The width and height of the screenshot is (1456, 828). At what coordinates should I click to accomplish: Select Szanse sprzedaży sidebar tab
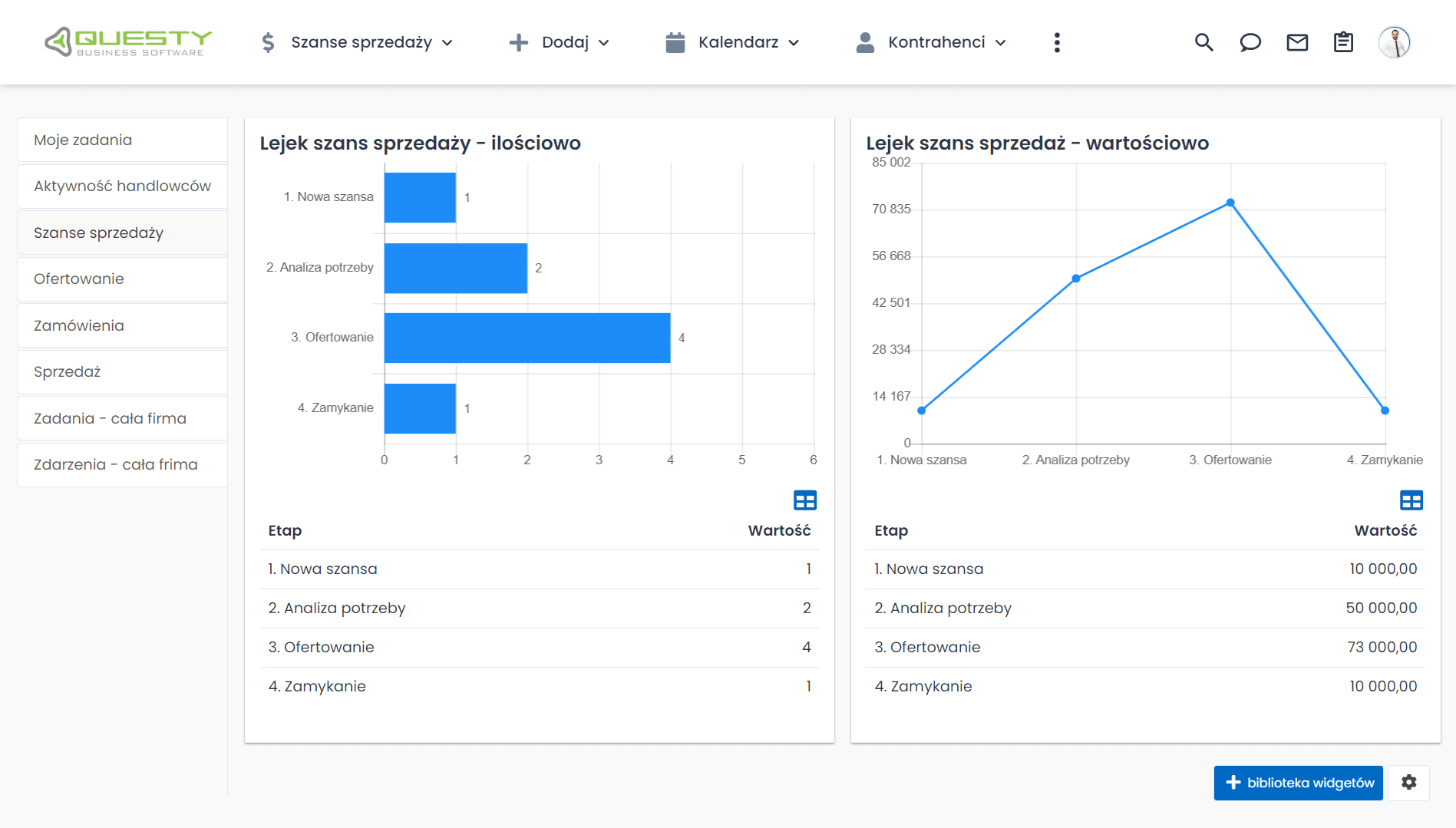122,233
